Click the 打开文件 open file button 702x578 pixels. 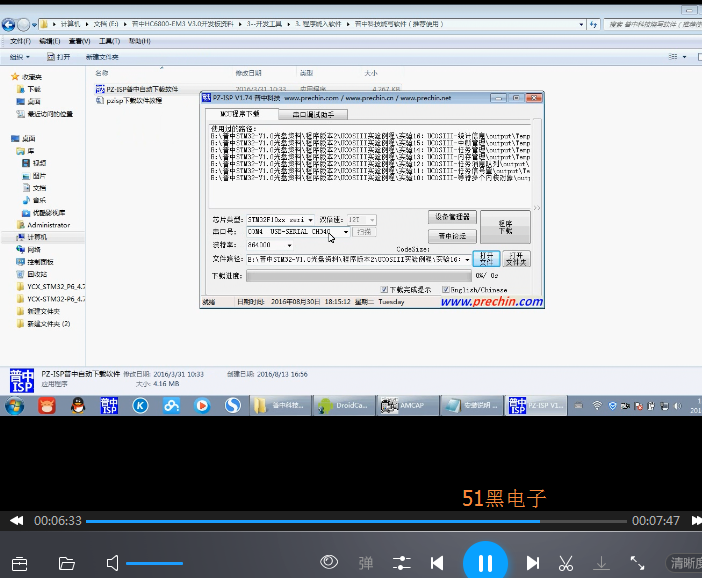(x=486, y=259)
